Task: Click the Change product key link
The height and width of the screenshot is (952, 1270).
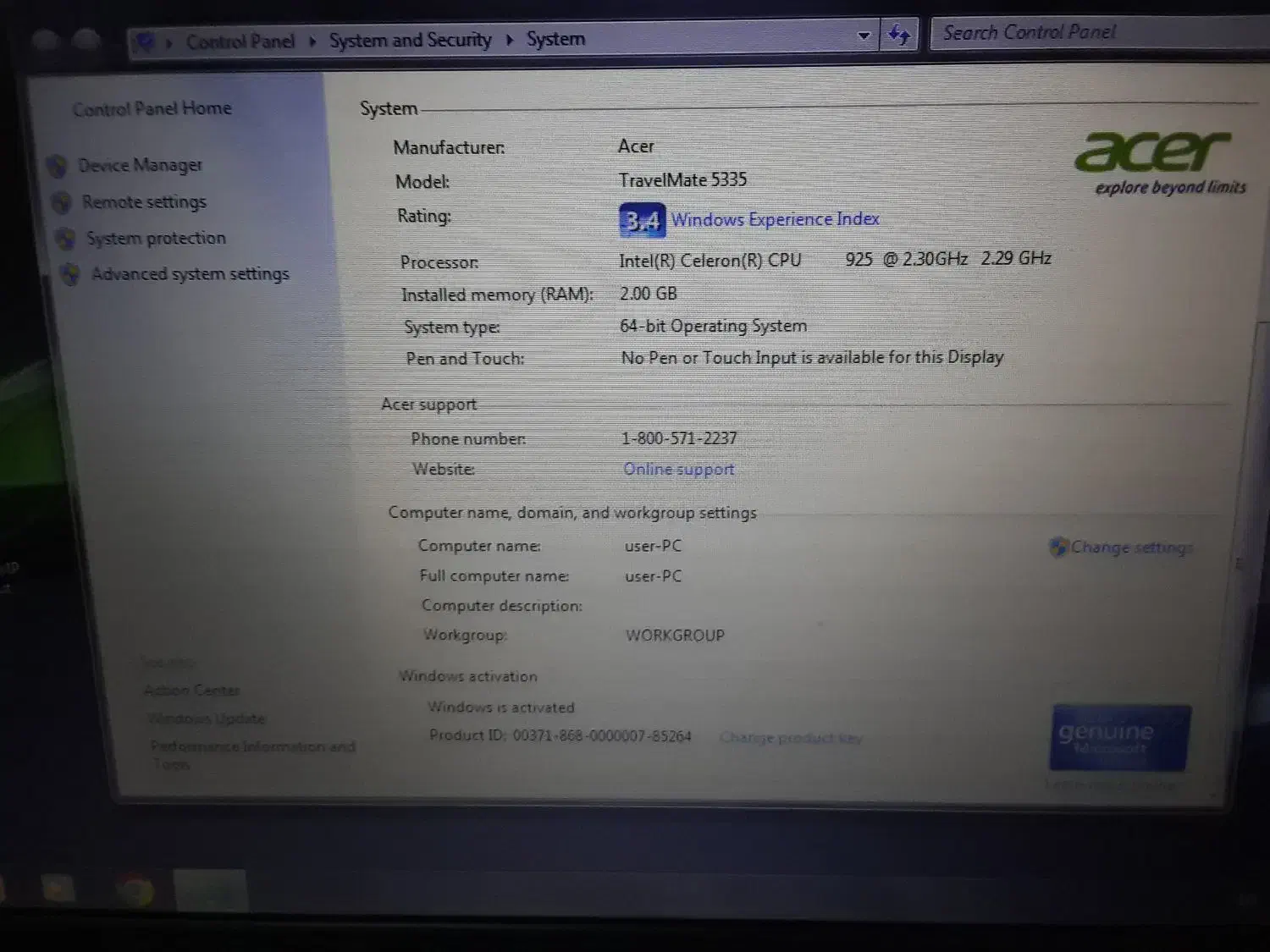Action: point(791,738)
